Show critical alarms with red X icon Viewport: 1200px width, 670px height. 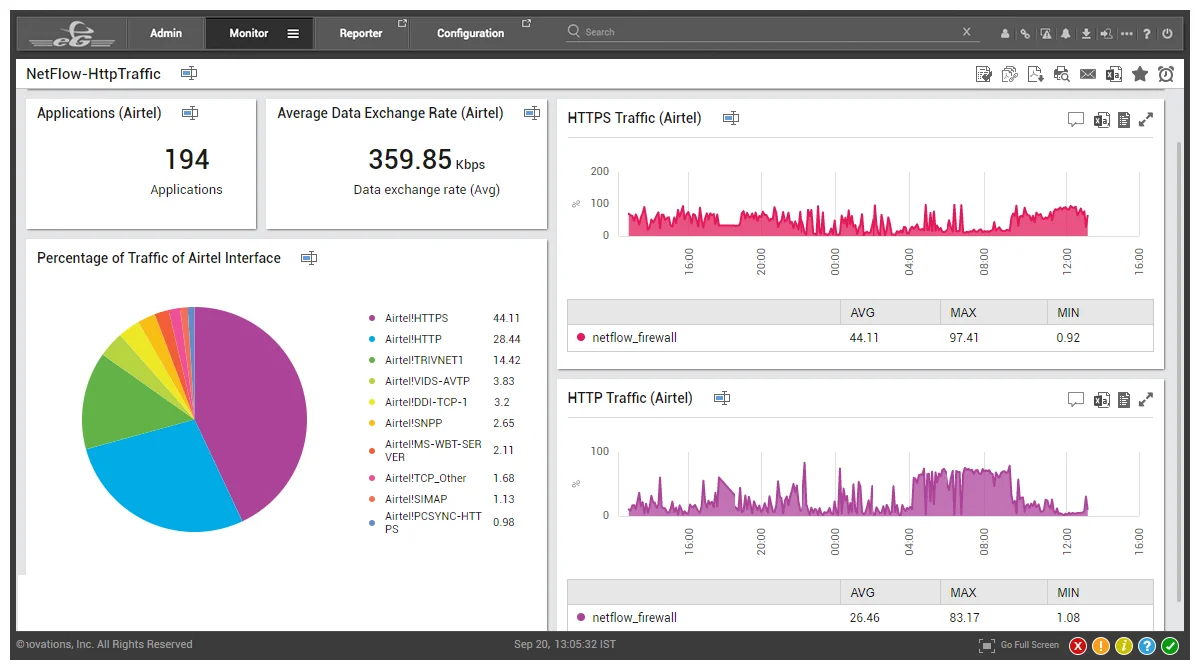(1078, 646)
